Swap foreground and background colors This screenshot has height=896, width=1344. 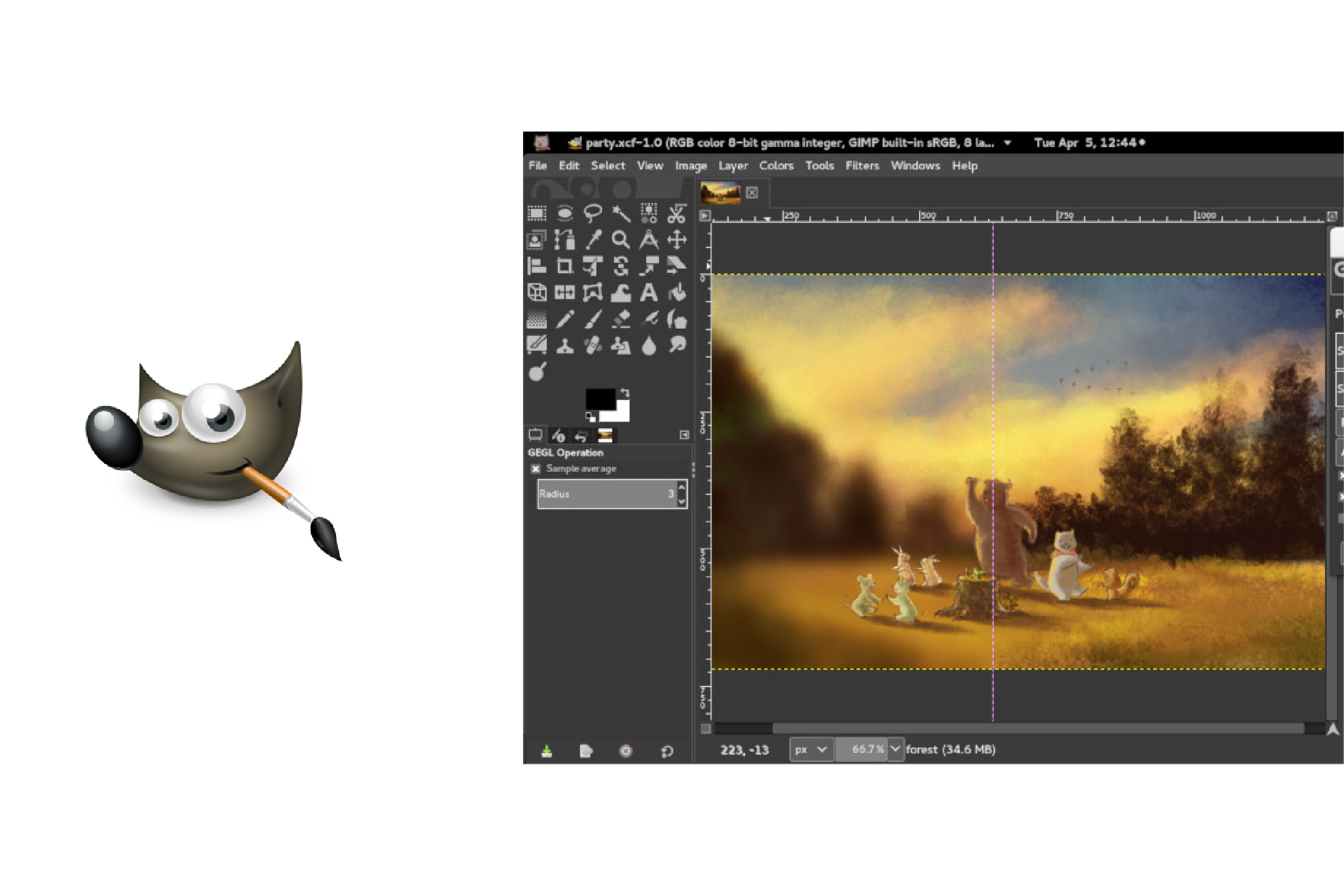tap(624, 393)
